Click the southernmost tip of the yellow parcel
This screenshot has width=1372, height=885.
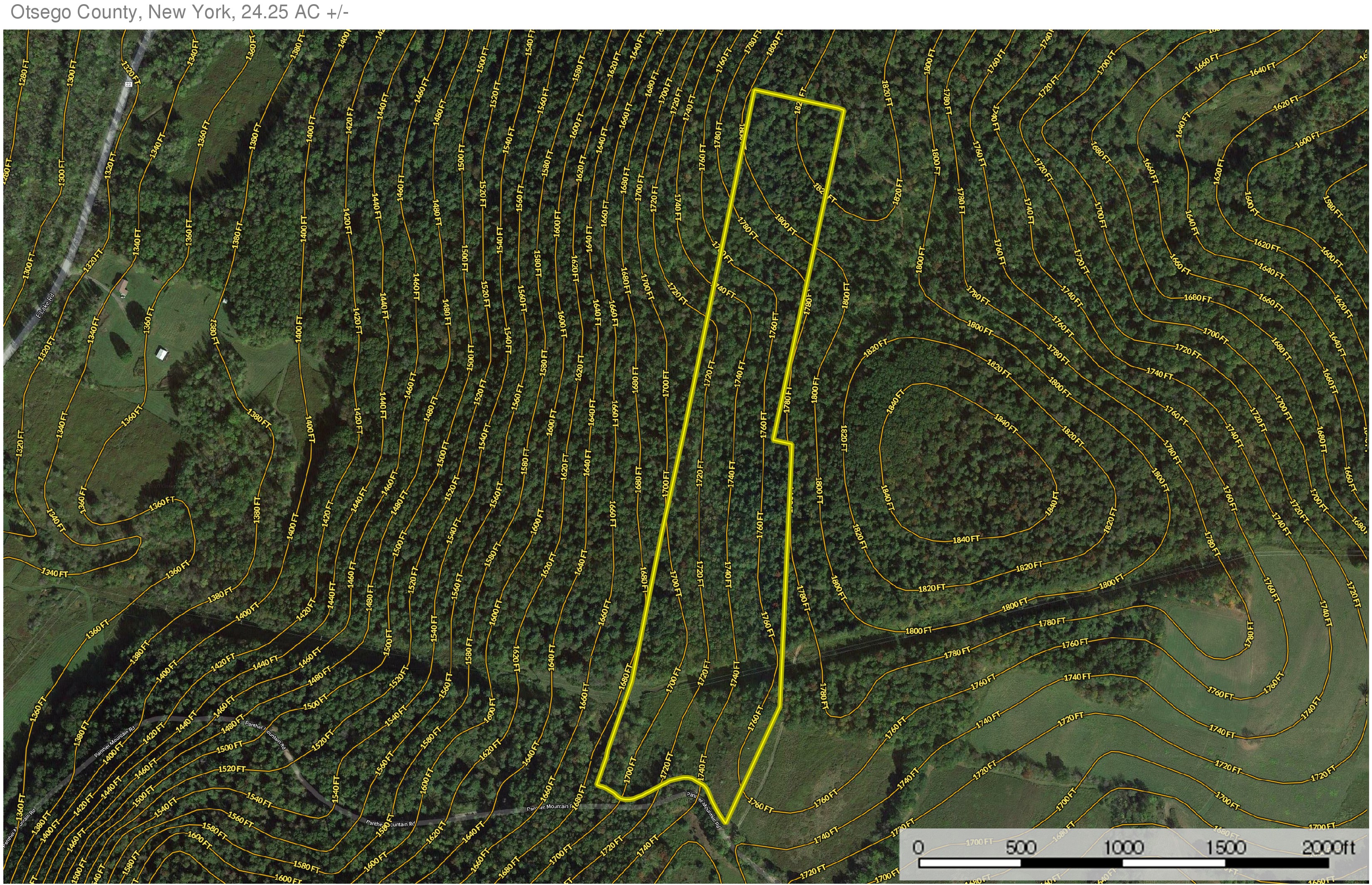[726, 822]
